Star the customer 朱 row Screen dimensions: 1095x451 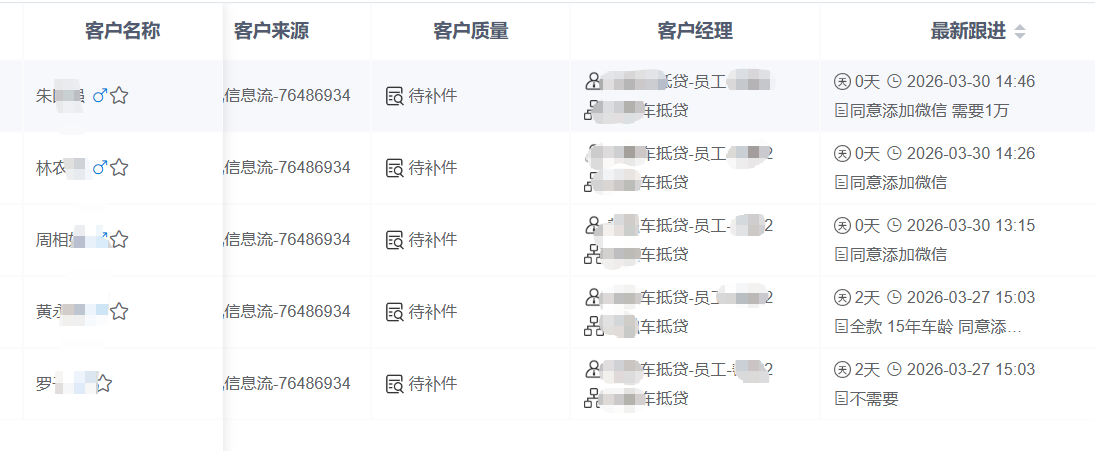pyautogui.click(x=119, y=96)
